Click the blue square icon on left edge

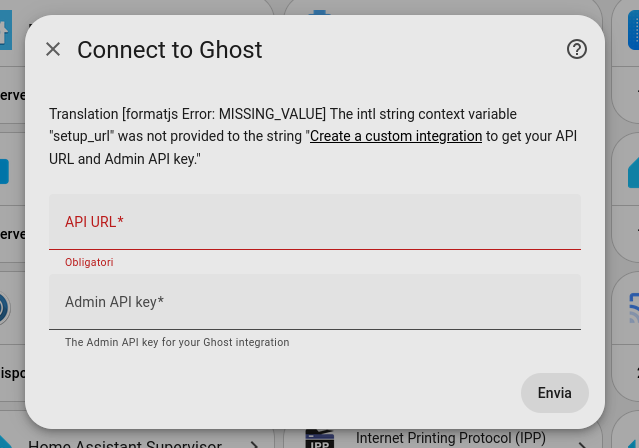(x=4, y=171)
